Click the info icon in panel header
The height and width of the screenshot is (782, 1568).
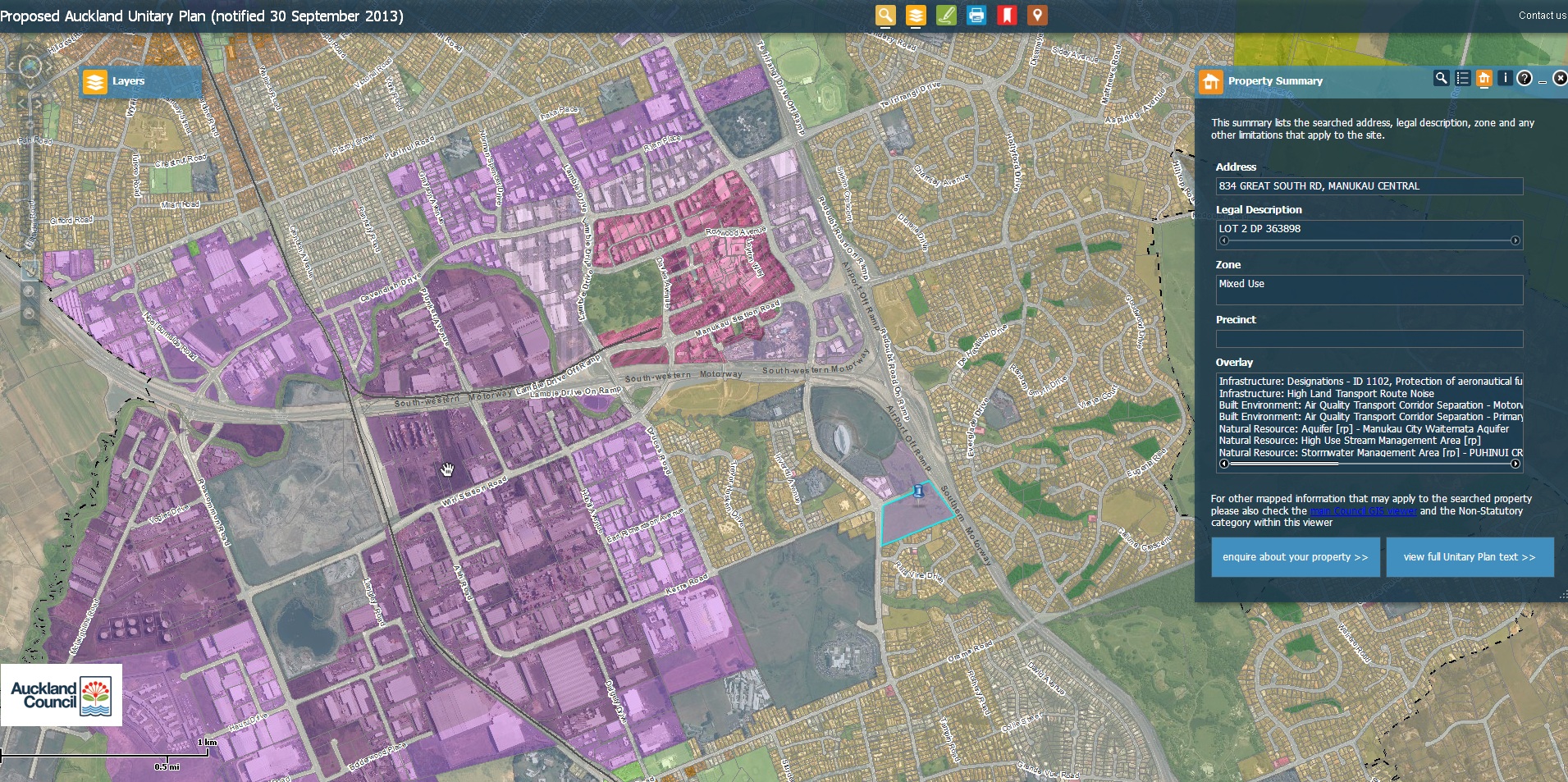pyautogui.click(x=1505, y=79)
